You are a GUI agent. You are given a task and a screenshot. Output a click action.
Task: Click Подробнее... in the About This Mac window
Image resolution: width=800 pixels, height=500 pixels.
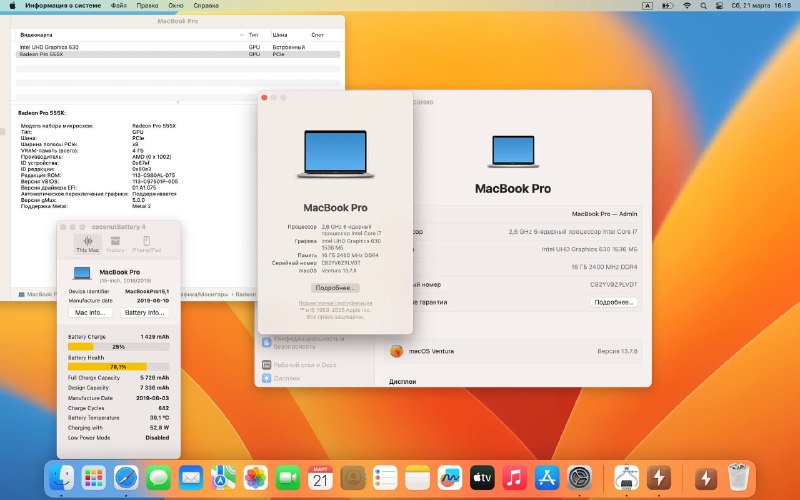tap(335, 286)
